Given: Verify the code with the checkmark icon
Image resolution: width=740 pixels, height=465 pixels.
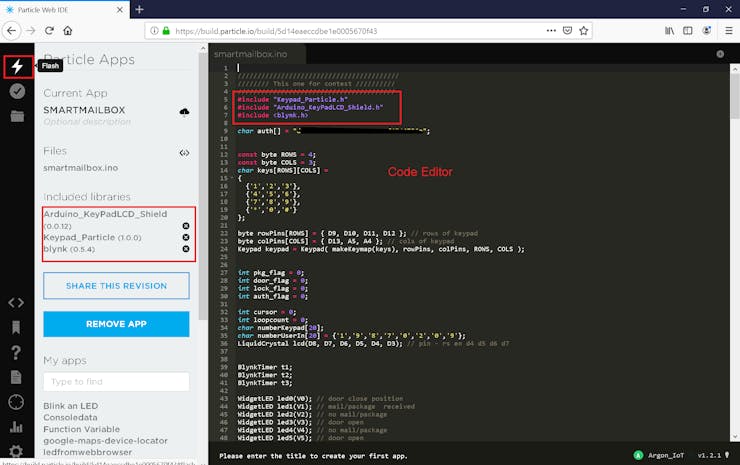Looking at the screenshot, I should (17, 91).
